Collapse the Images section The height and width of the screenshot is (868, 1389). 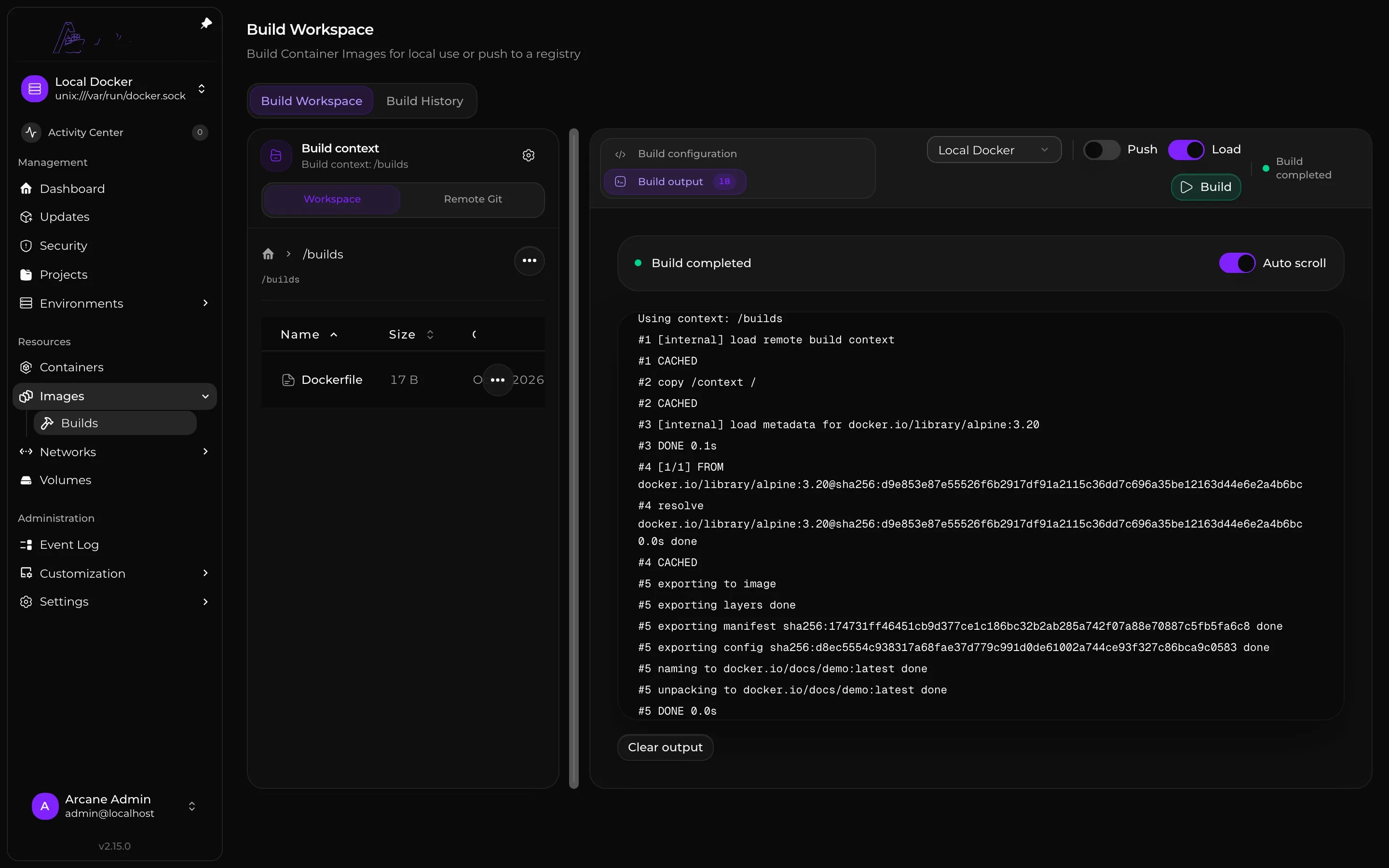(205, 396)
